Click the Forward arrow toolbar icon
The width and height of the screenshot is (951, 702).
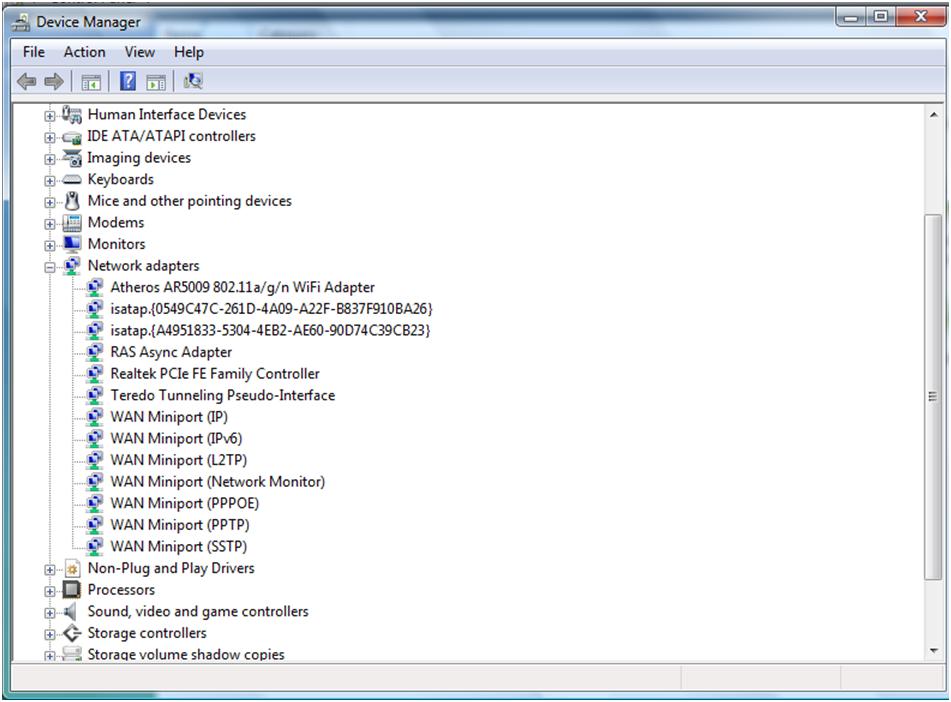54,81
